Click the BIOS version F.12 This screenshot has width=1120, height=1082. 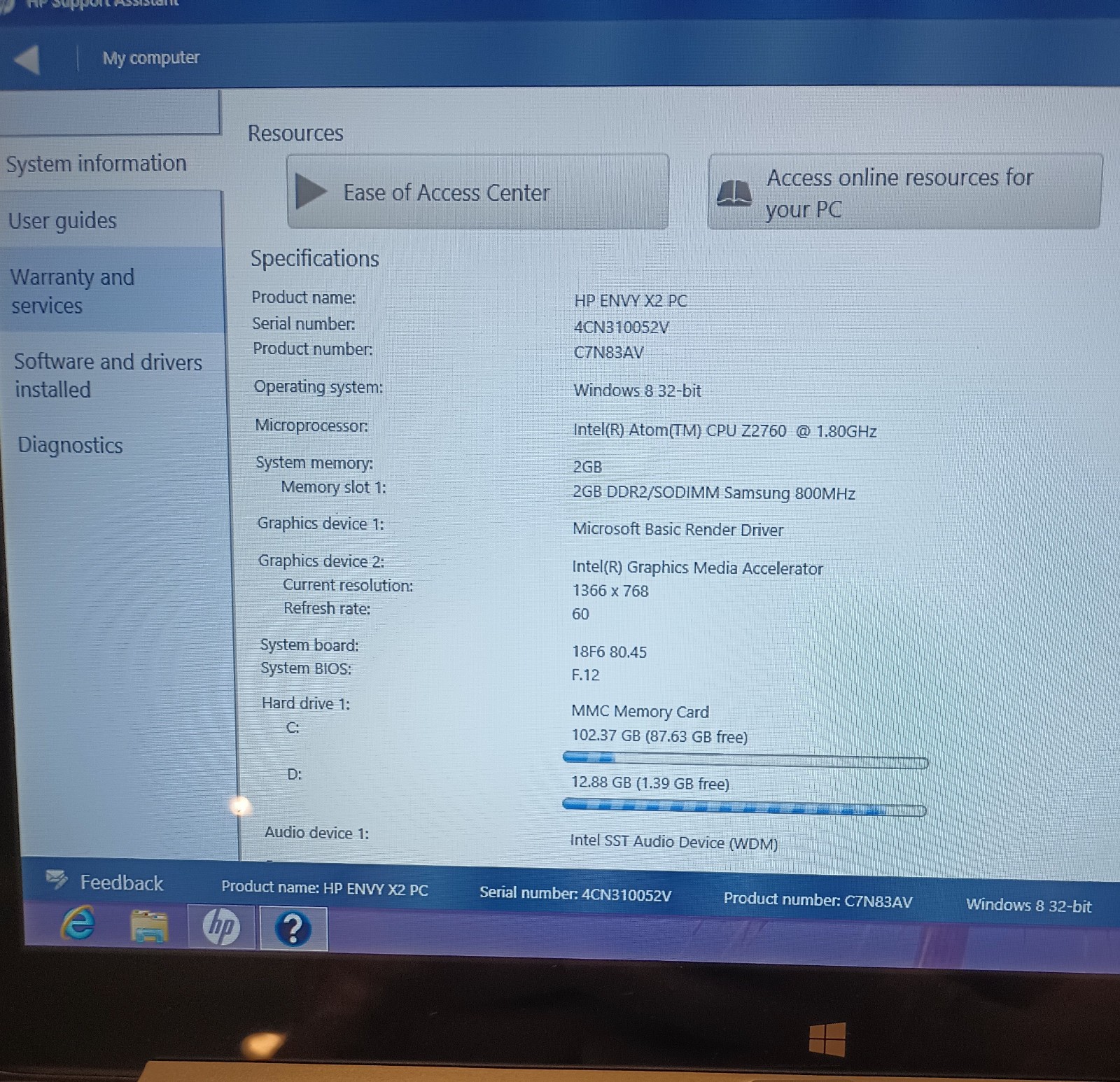click(585, 675)
